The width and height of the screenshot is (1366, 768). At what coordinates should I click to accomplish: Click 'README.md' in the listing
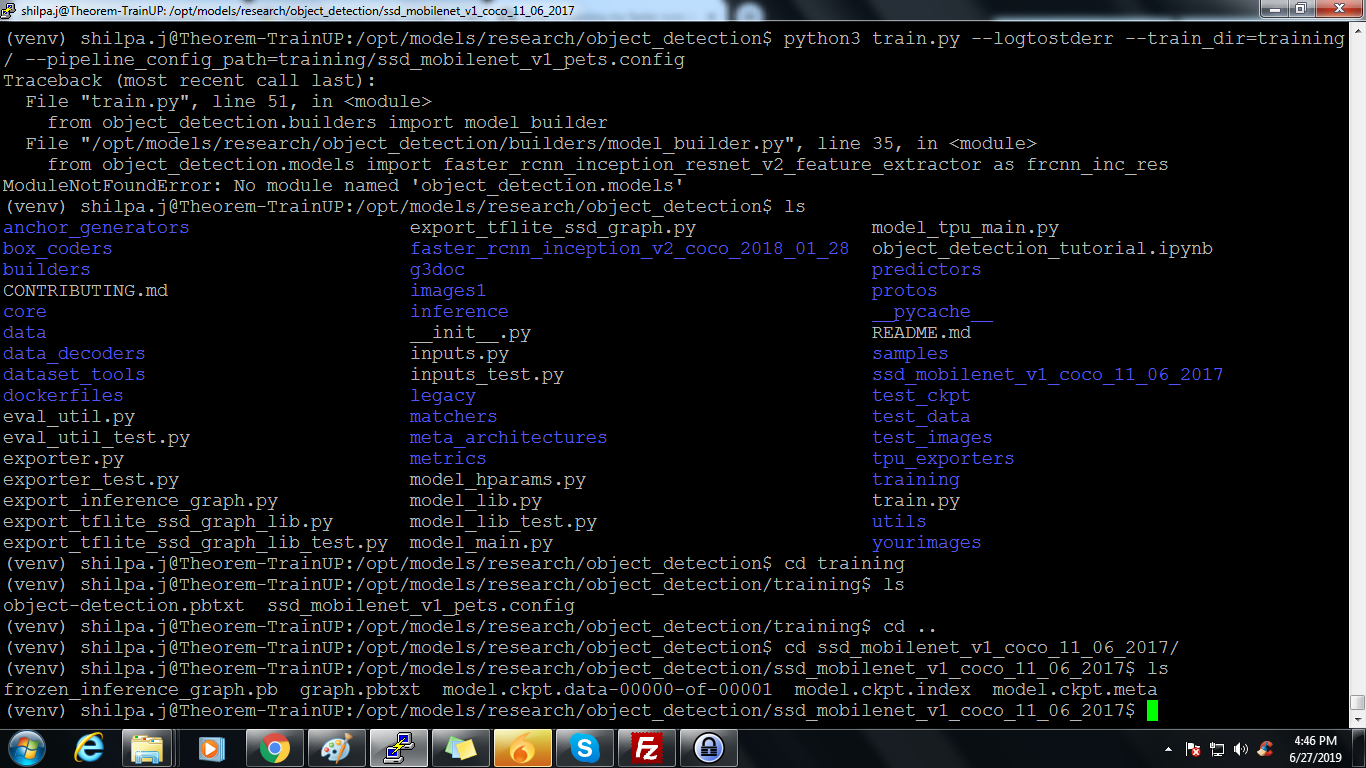(921, 333)
